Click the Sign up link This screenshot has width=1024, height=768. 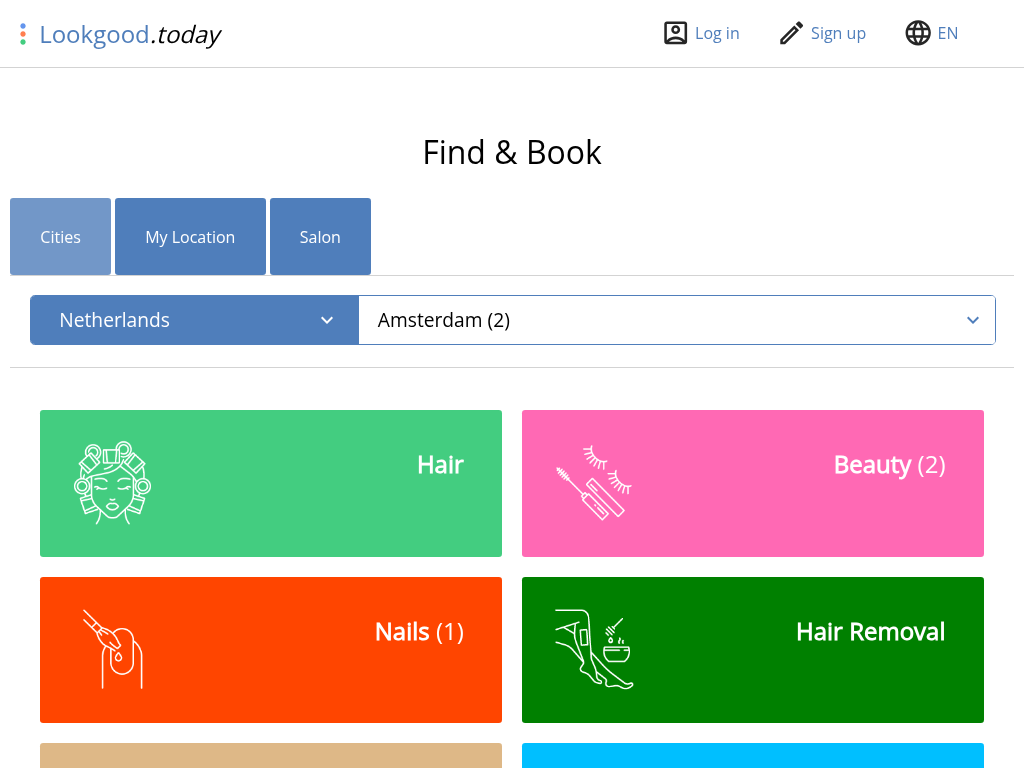click(838, 33)
